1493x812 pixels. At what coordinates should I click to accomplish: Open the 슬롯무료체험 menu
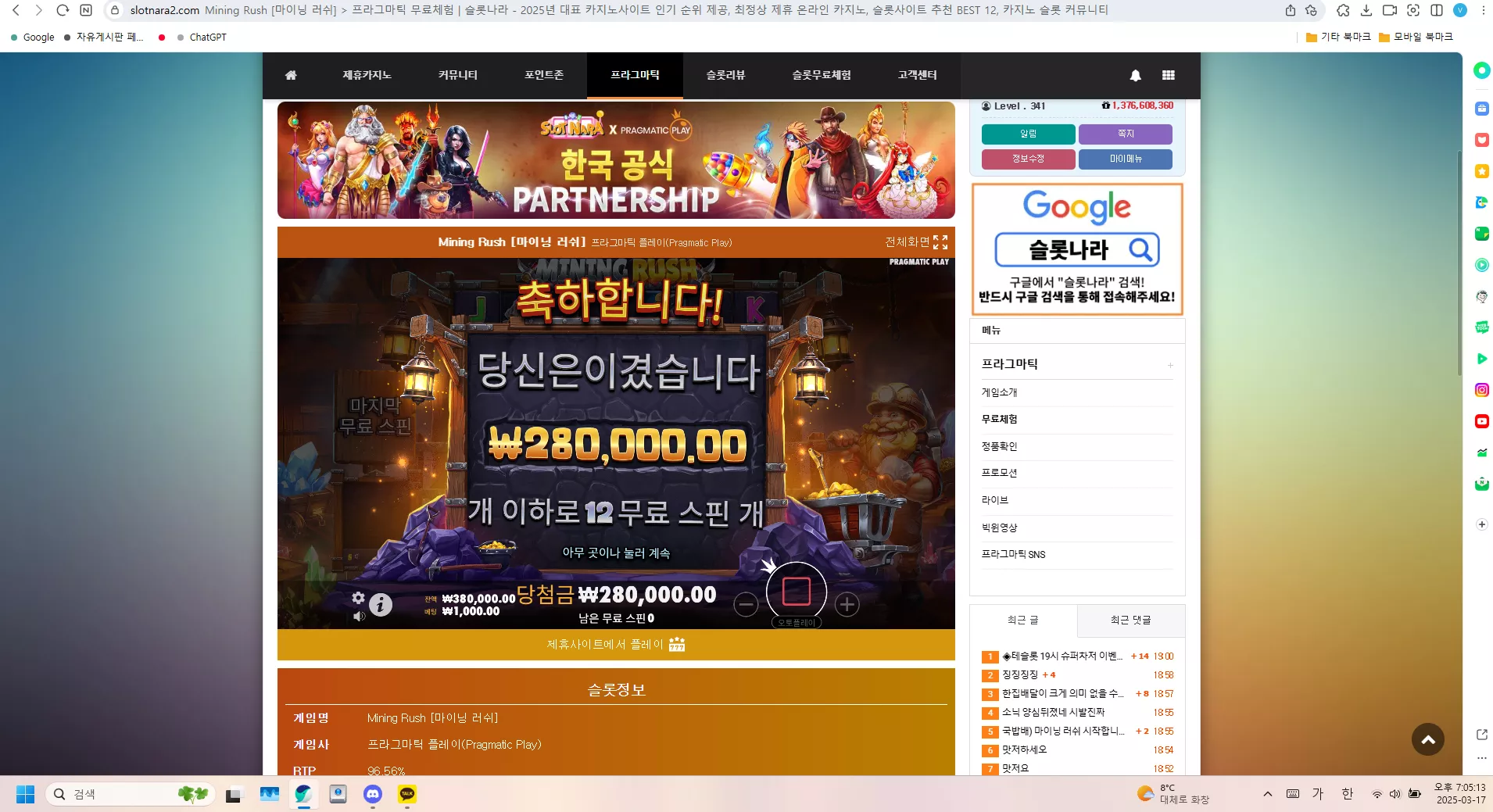click(x=822, y=75)
